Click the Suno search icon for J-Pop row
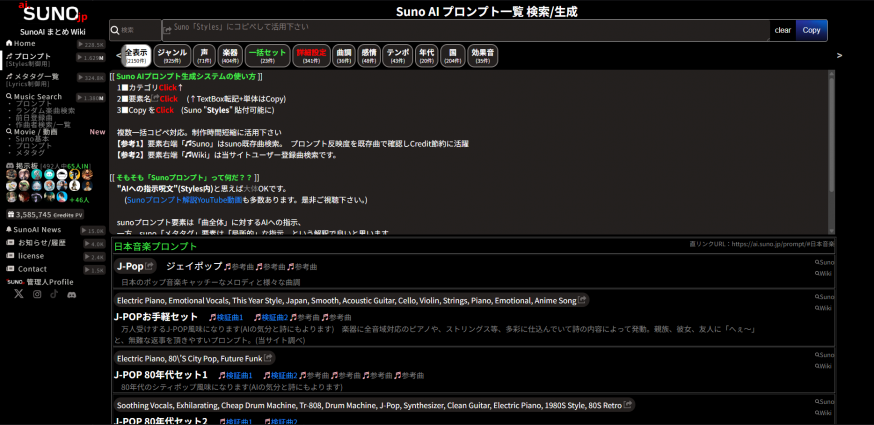Screen dimensions: 874x425 click(823, 262)
